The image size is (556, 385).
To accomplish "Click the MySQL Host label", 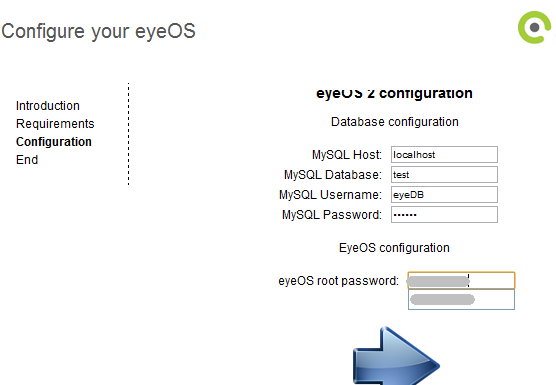I will coord(347,155).
